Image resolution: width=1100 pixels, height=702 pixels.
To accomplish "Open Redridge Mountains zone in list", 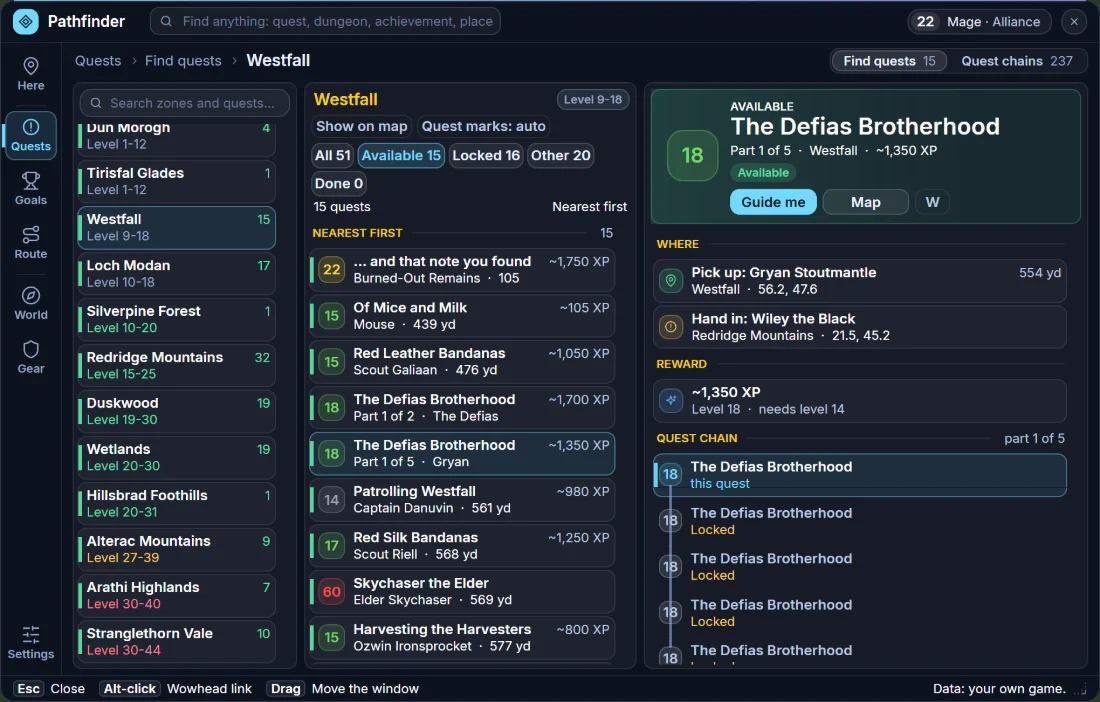I will click(x=177, y=365).
